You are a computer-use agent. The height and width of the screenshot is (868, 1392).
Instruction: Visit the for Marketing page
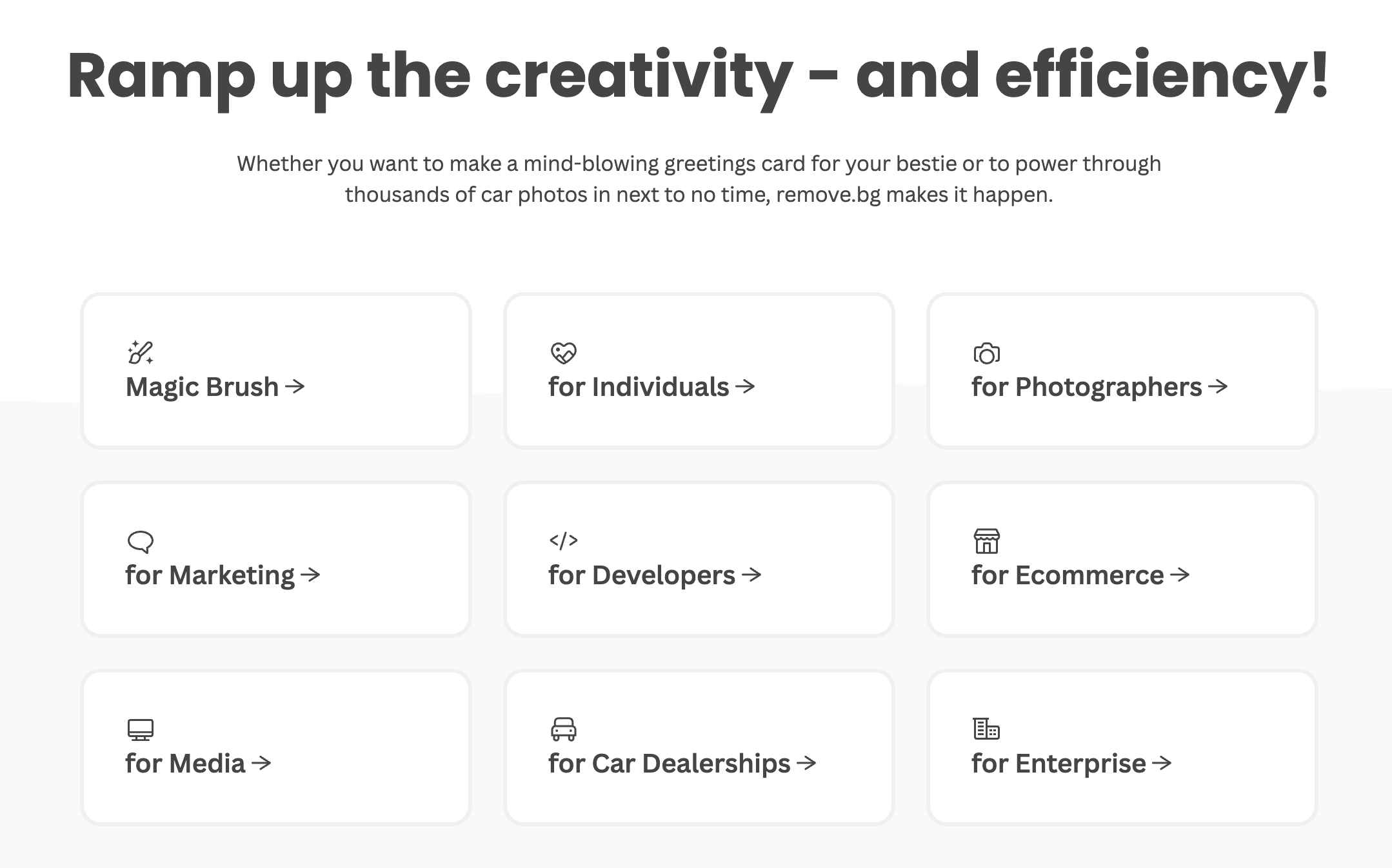(210, 575)
